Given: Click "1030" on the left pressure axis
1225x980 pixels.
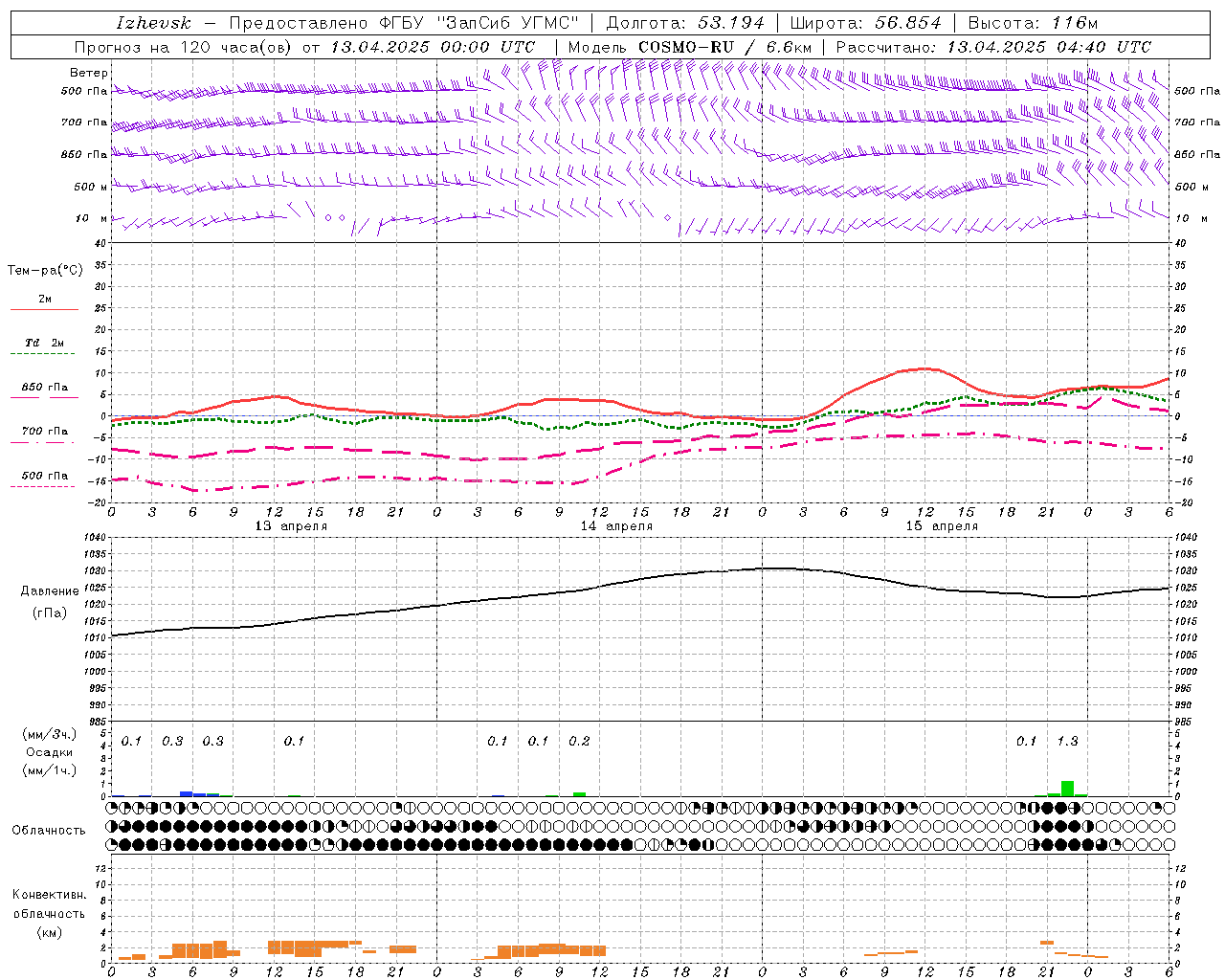Looking at the screenshot, I should (94, 571).
